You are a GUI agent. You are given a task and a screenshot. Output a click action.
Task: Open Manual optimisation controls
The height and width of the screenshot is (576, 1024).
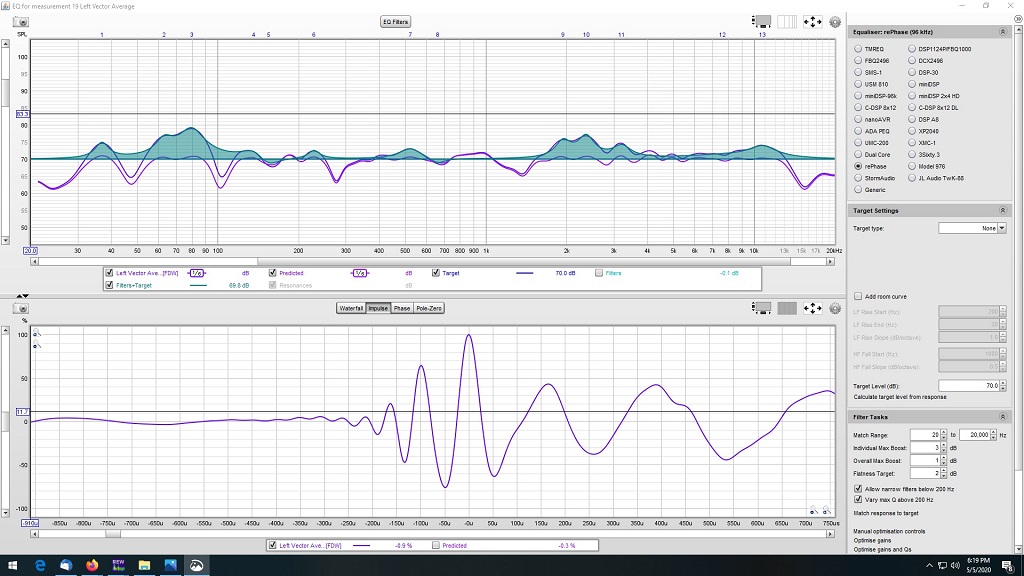click(889, 531)
